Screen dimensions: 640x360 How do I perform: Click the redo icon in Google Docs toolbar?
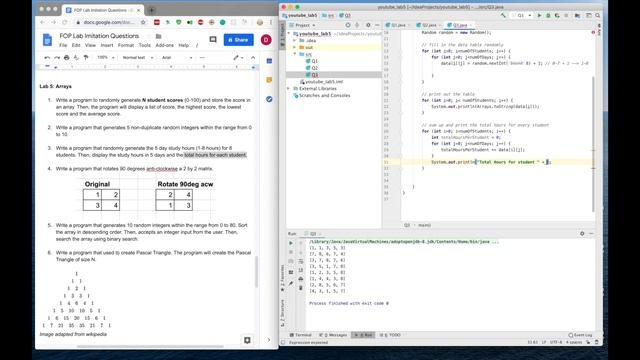click(x=57, y=58)
